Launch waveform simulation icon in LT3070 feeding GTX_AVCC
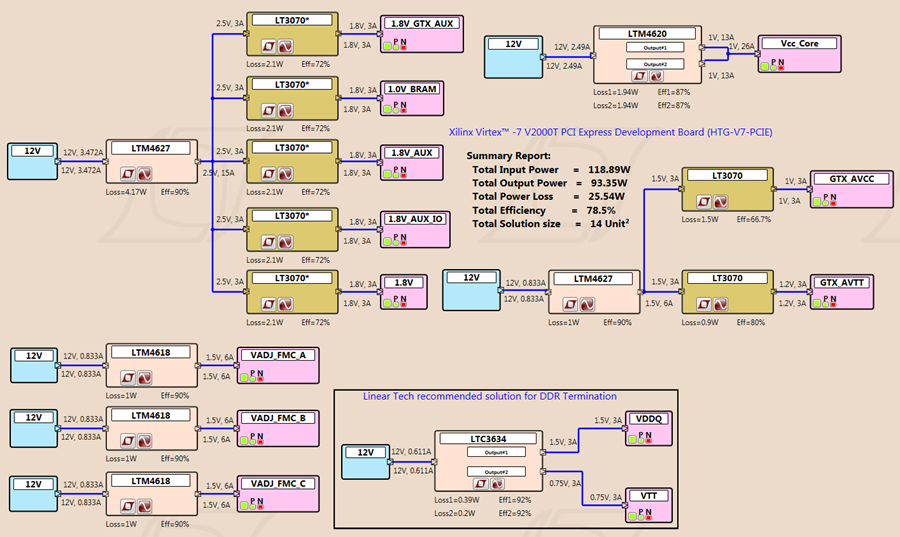Viewport: 900px width, 537px height. pyautogui.click(x=720, y=201)
